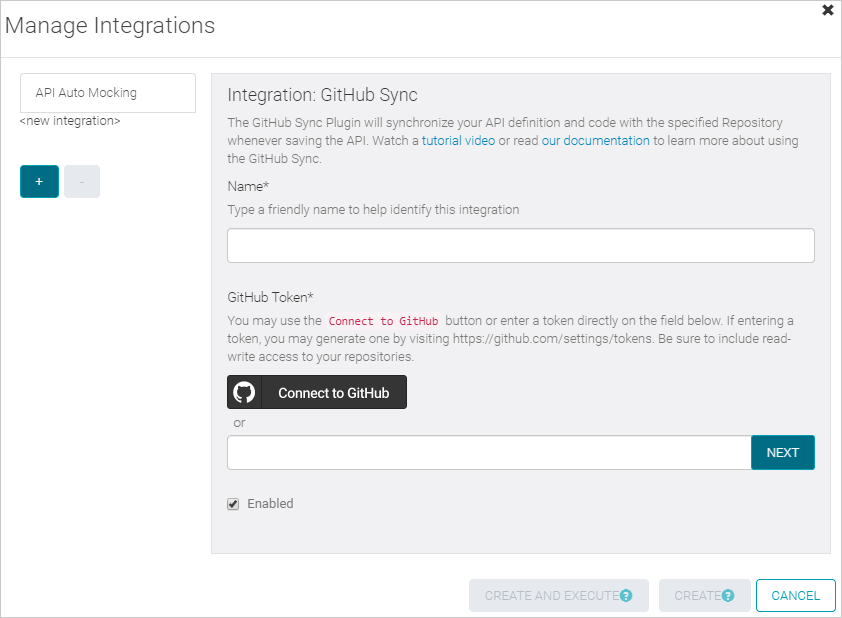Open the our documentation link
Image resolution: width=842 pixels, height=618 pixels.
[595, 140]
